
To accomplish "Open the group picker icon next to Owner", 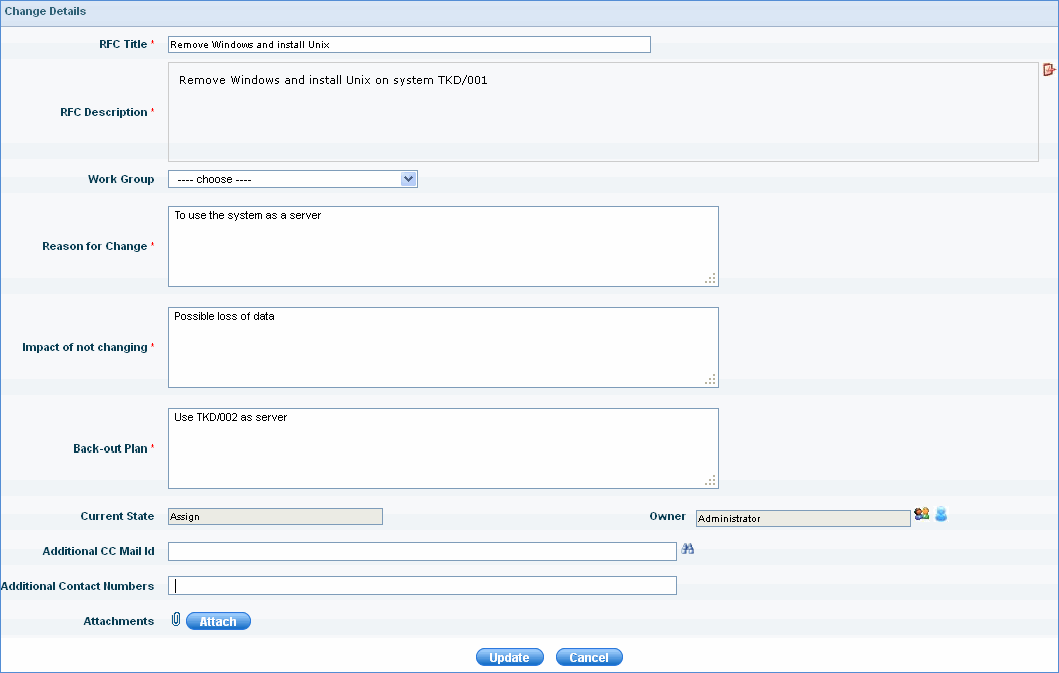I will tap(921, 513).
